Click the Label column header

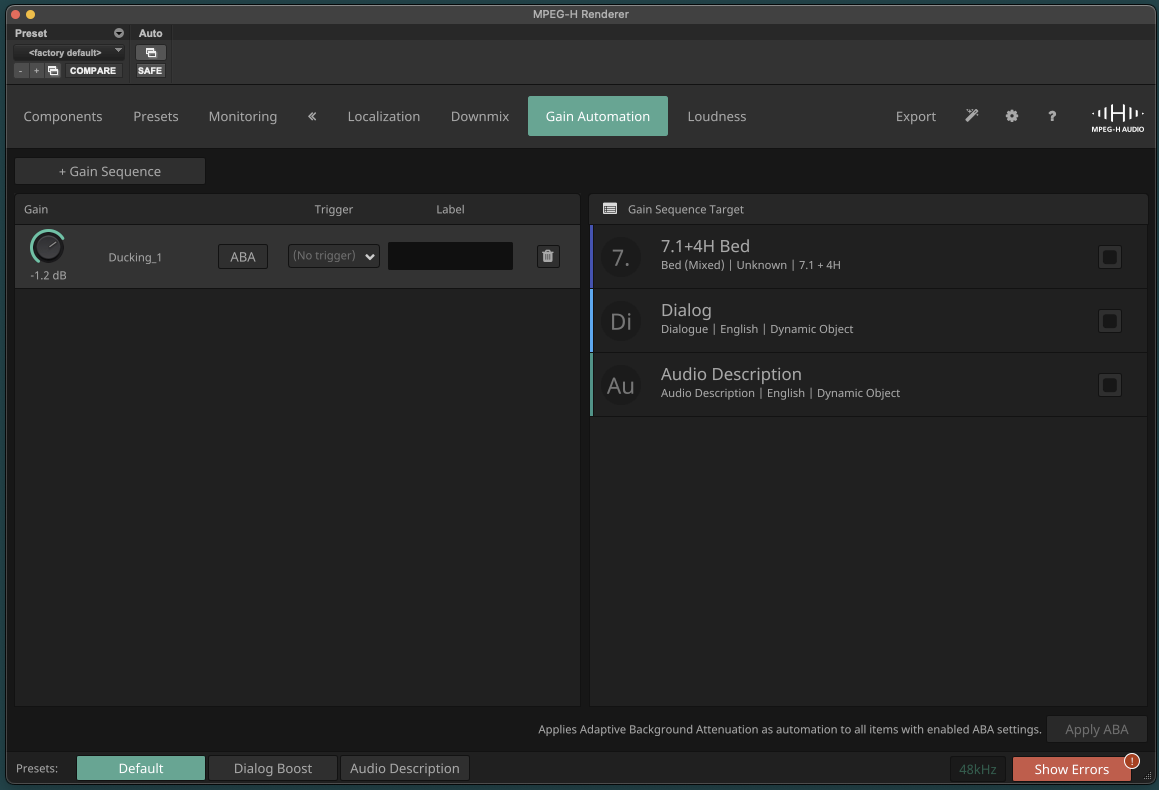click(450, 209)
